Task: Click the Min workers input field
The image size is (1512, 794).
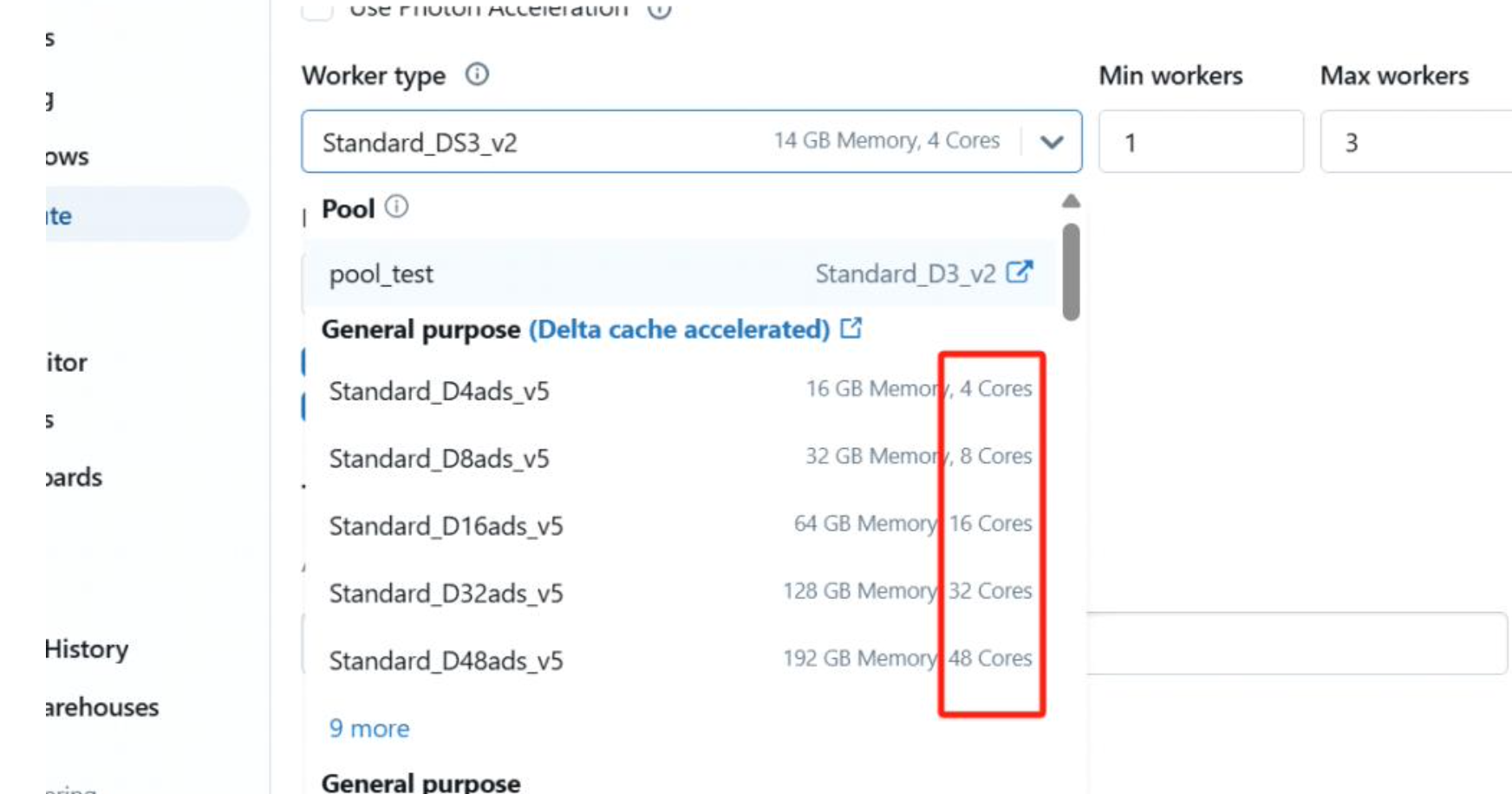Action: (x=1201, y=141)
